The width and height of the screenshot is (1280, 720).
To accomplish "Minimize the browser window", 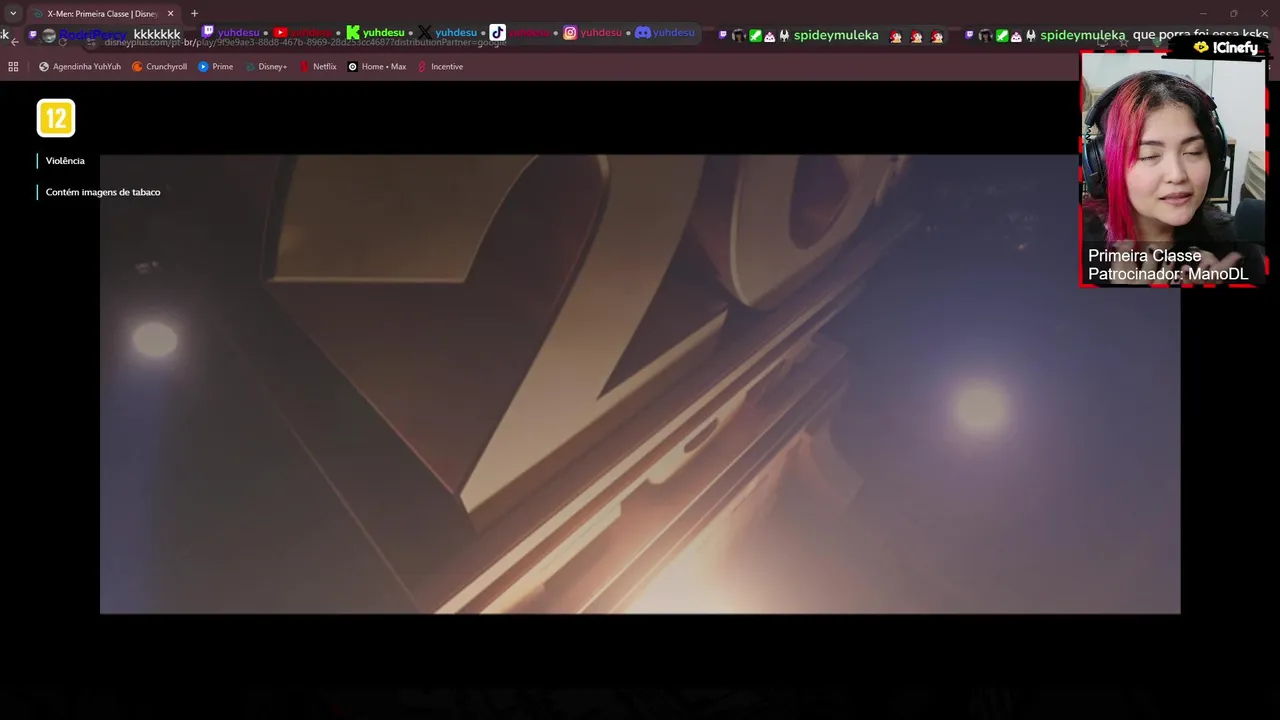I will pos(1205,14).
